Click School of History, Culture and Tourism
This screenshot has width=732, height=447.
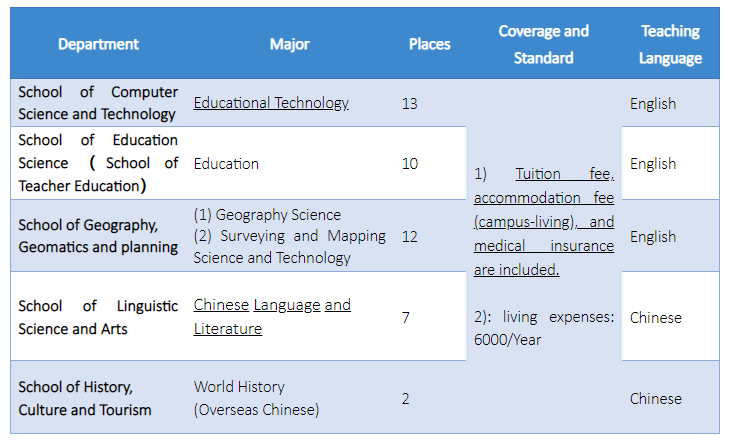tap(85, 398)
